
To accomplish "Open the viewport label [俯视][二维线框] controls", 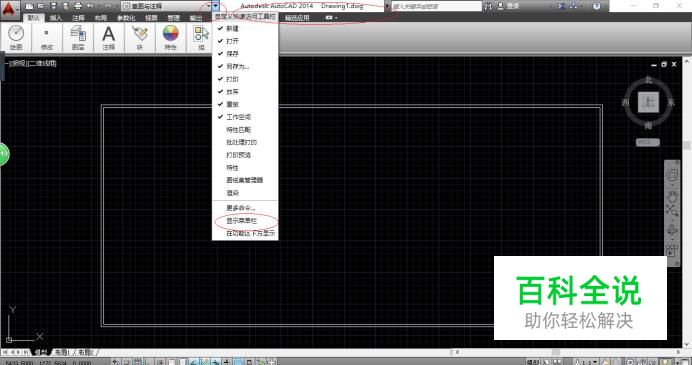I will tap(32, 63).
